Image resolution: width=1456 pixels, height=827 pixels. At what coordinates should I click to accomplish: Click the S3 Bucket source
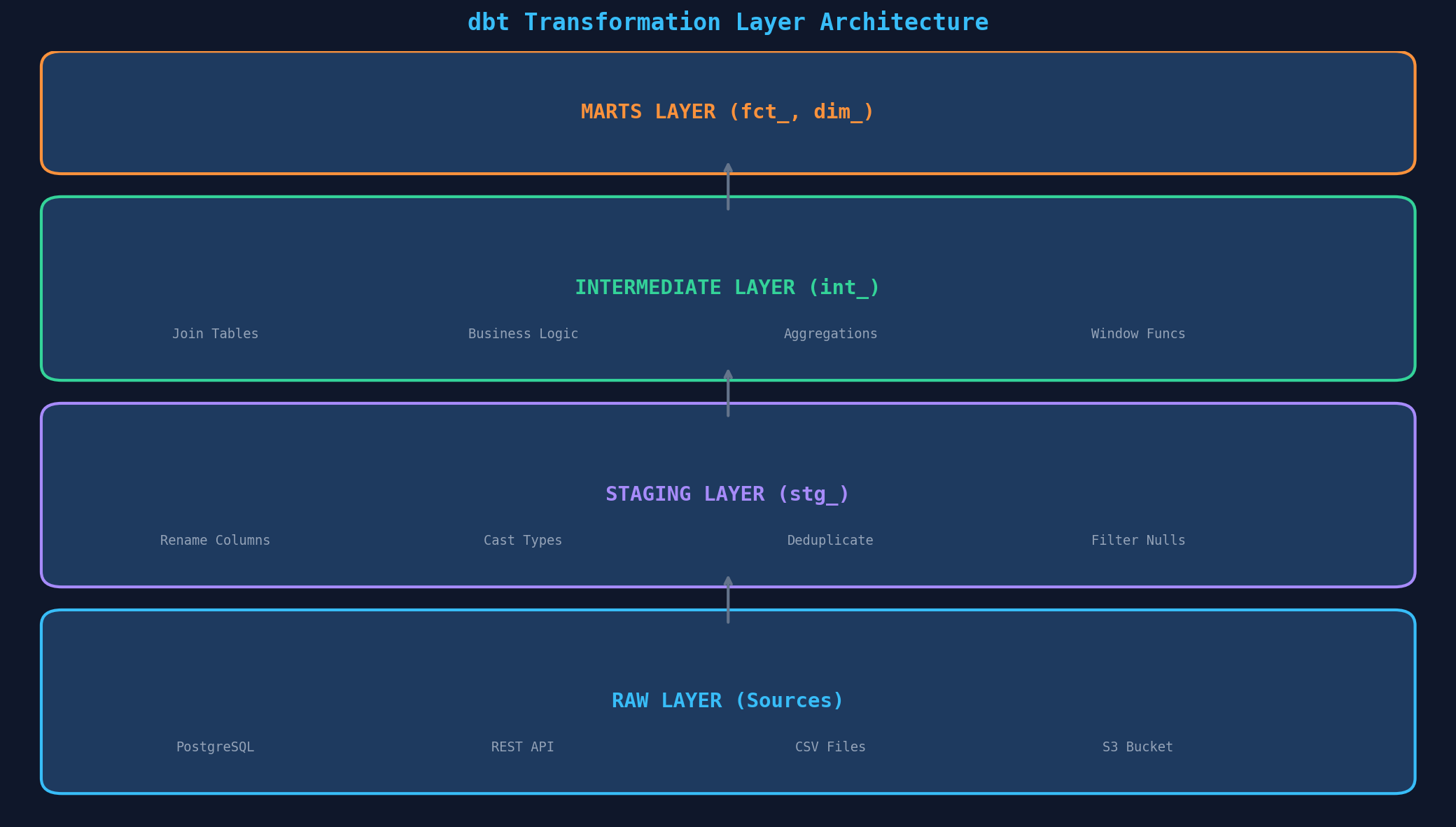click(x=1137, y=746)
